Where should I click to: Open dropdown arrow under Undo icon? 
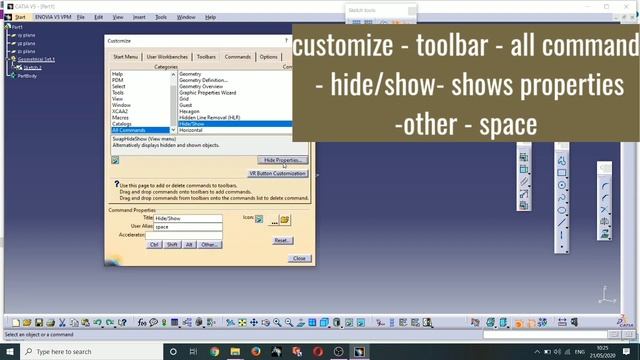pyautogui.click(x=101, y=327)
